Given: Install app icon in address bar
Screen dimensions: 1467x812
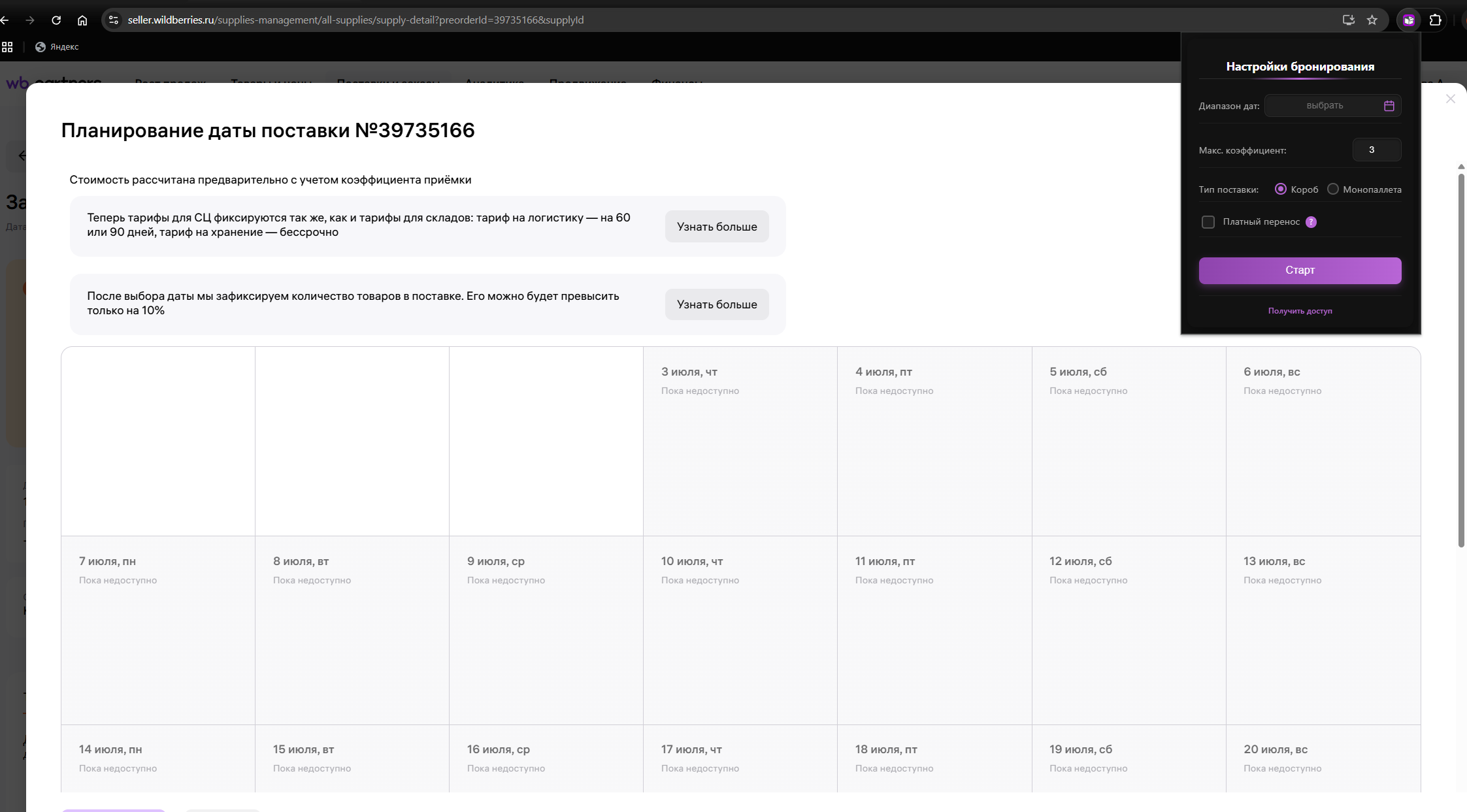Looking at the screenshot, I should pyautogui.click(x=1349, y=20).
